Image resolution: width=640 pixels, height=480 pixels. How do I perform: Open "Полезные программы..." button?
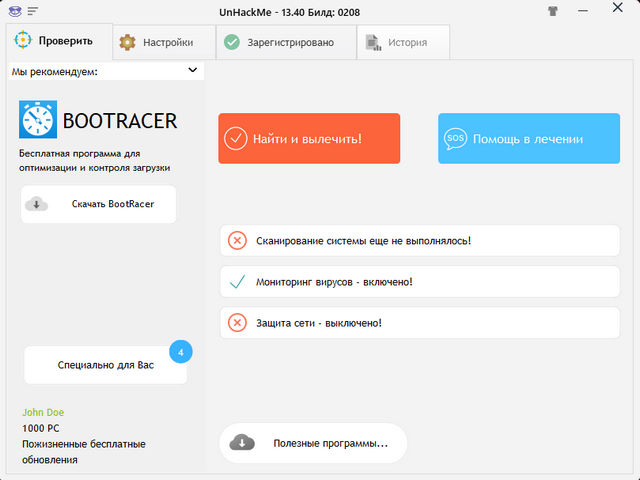(x=313, y=442)
